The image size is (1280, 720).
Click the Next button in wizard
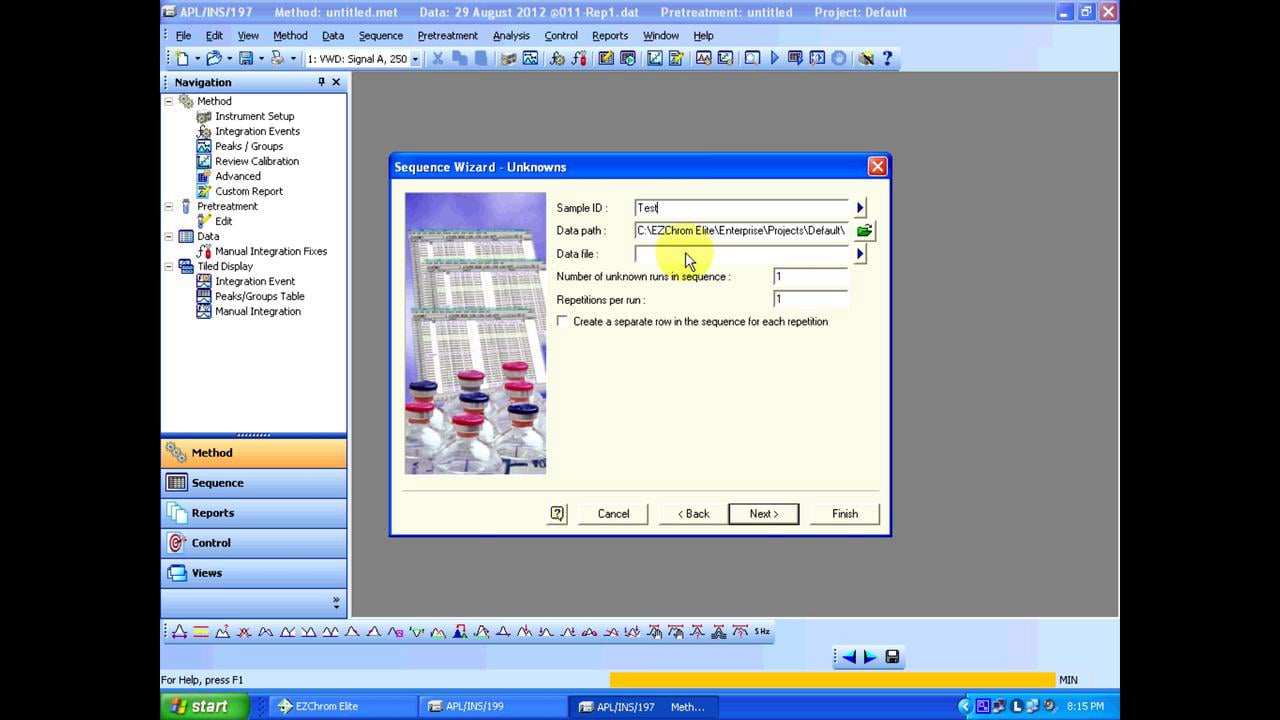[x=764, y=514]
